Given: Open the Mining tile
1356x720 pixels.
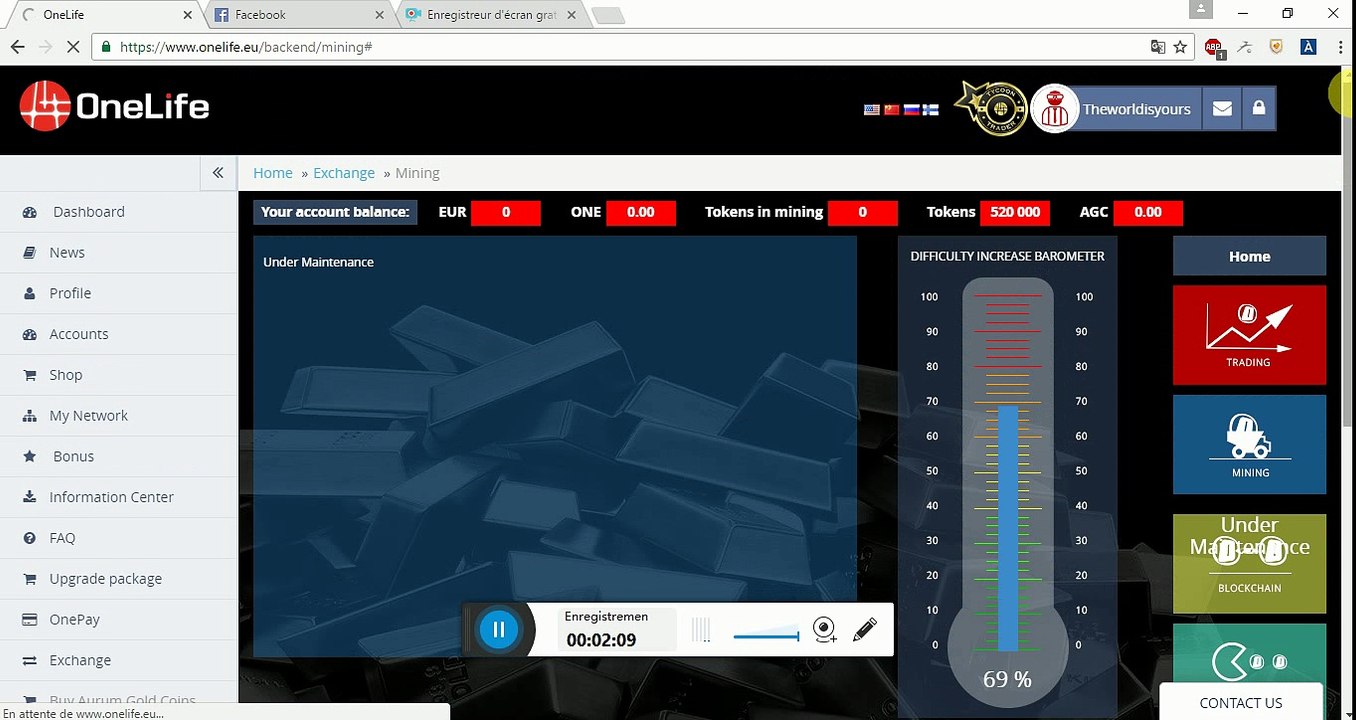Looking at the screenshot, I should [x=1249, y=444].
